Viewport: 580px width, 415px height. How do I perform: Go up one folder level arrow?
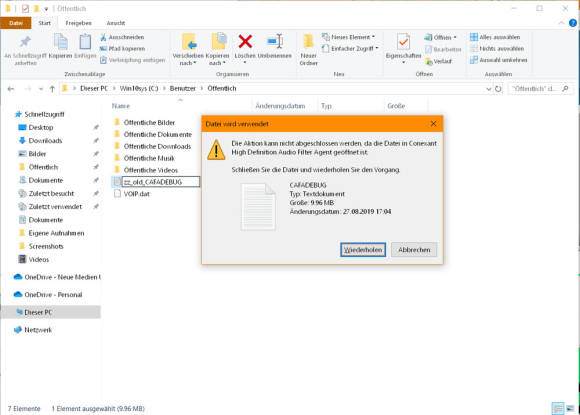[x=52, y=89]
